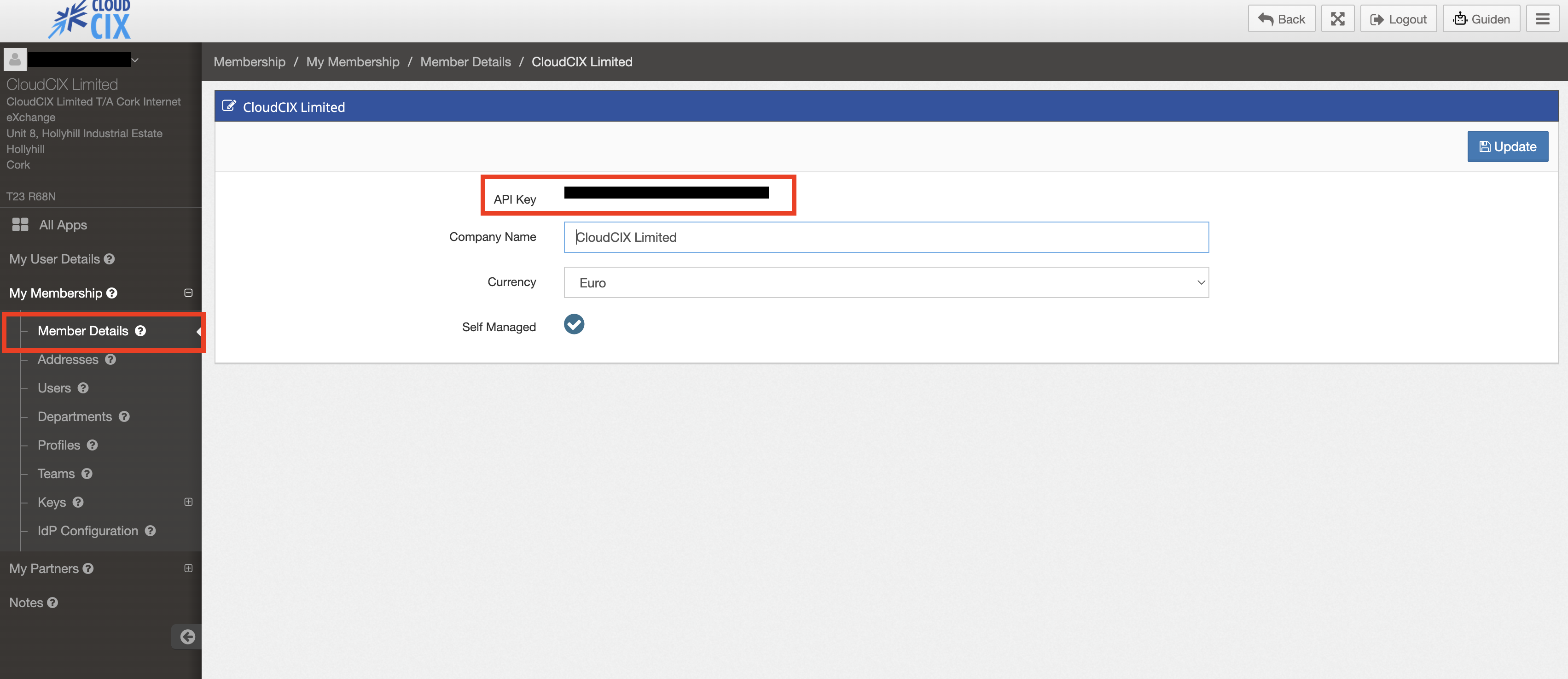This screenshot has width=1568, height=679.
Task: Expand the Keys submenu
Action: click(x=188, y=502)
